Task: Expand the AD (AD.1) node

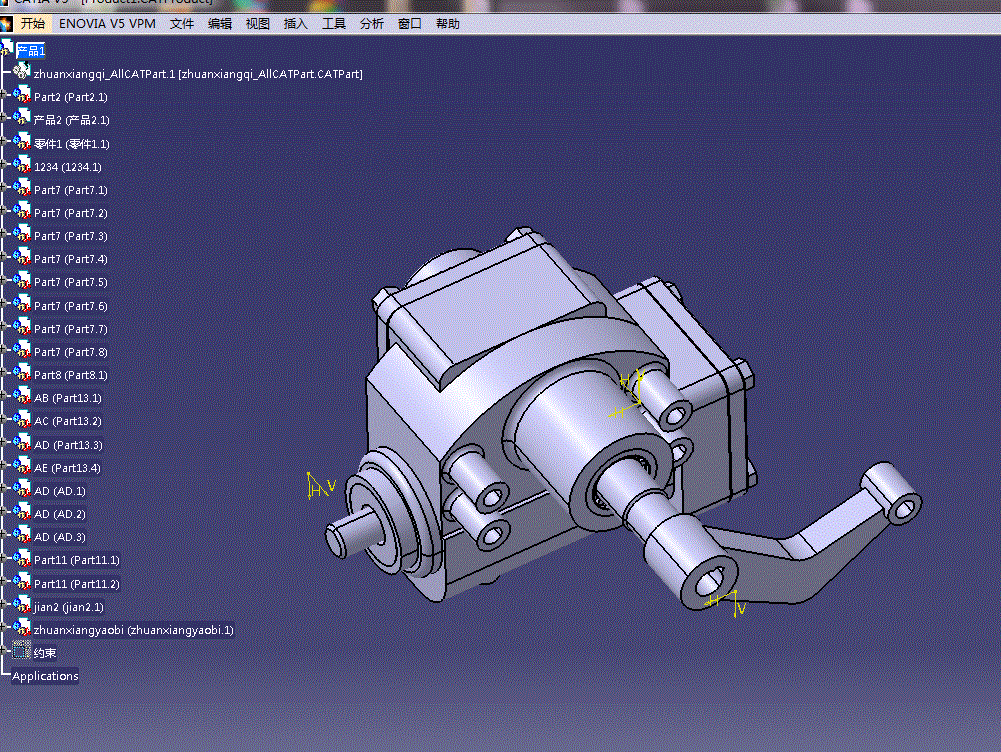Action: (3, 490)
